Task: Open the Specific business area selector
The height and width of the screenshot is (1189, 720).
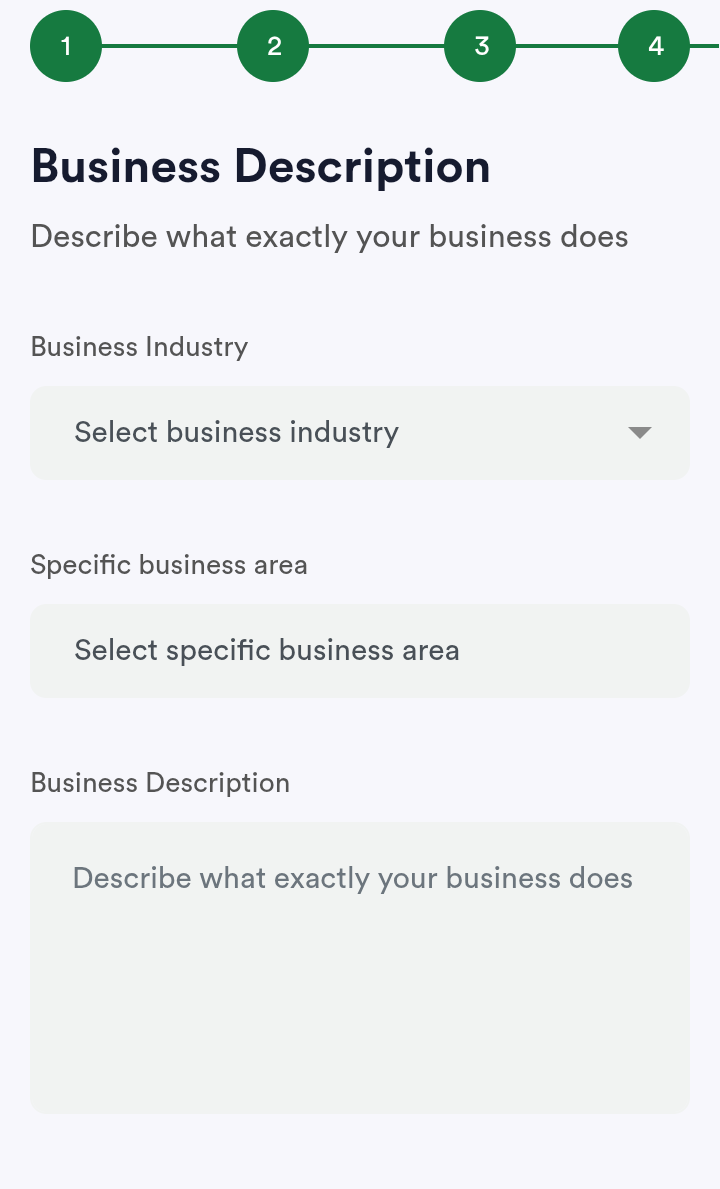Action: (360, 650)
